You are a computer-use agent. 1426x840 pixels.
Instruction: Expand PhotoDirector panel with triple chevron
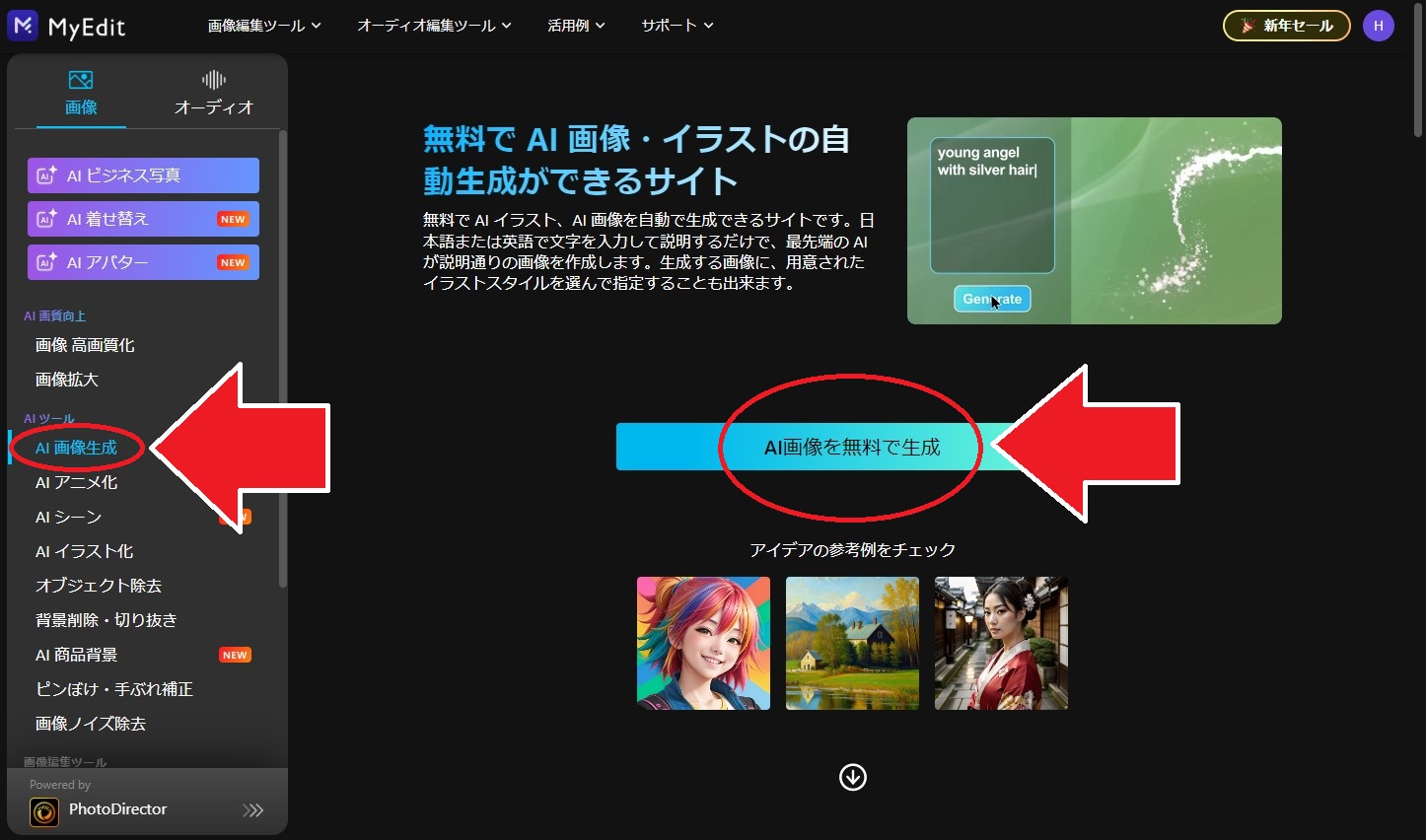click(253, 810)
